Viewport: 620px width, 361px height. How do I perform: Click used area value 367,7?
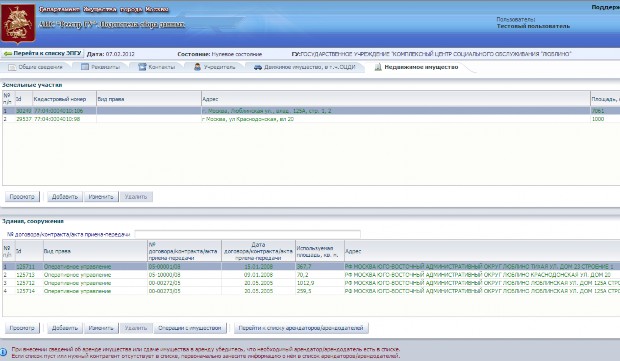click(x=304, y=266)
